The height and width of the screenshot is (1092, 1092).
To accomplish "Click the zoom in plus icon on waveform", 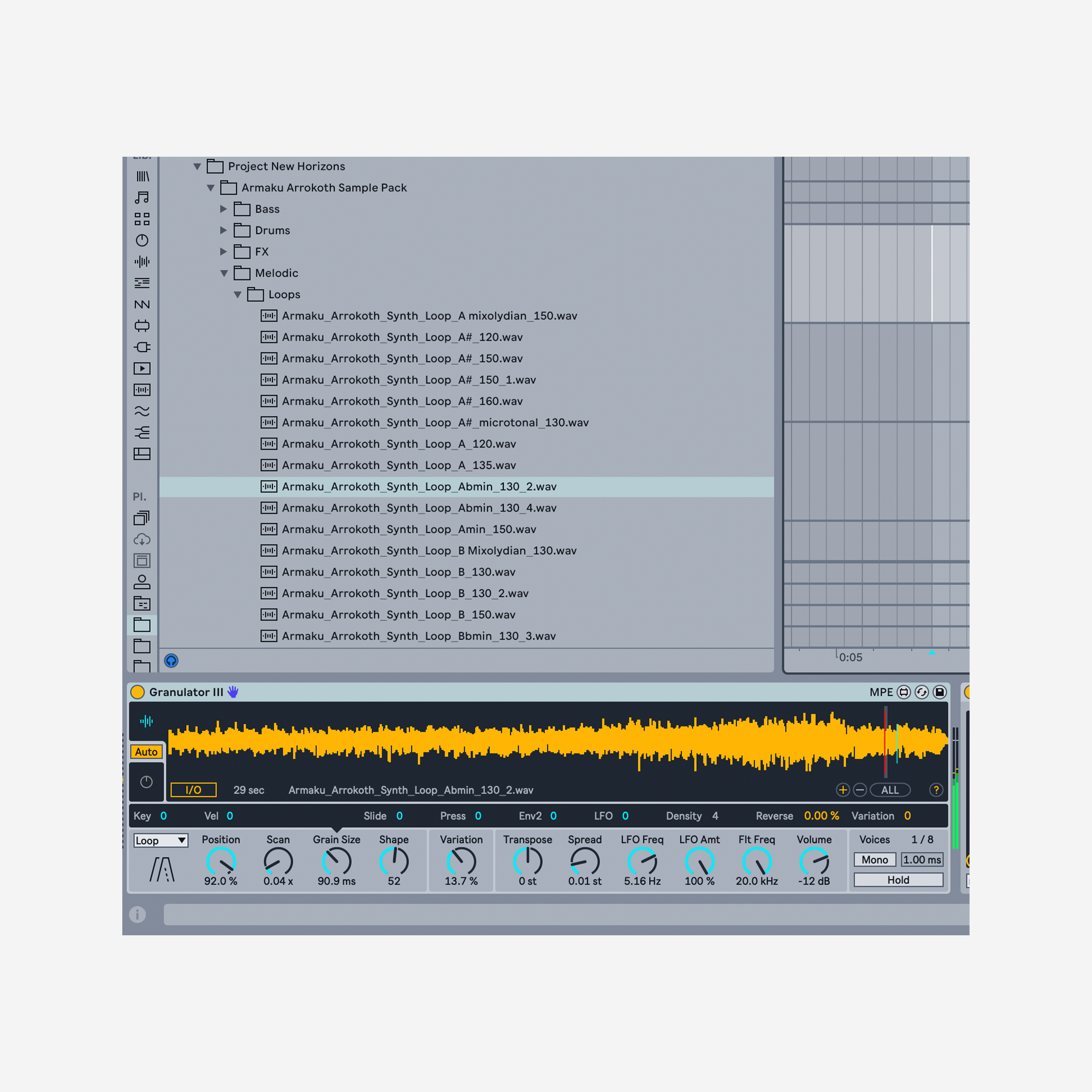I will [x=842, y=790].
